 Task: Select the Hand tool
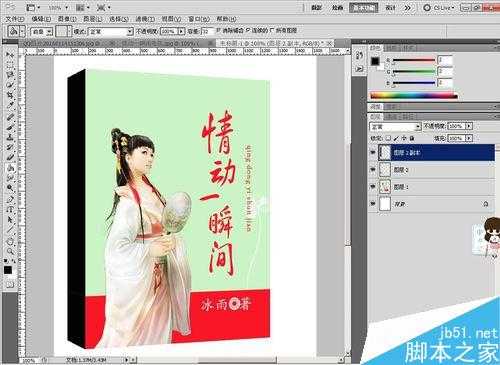[x=10, y=241]
